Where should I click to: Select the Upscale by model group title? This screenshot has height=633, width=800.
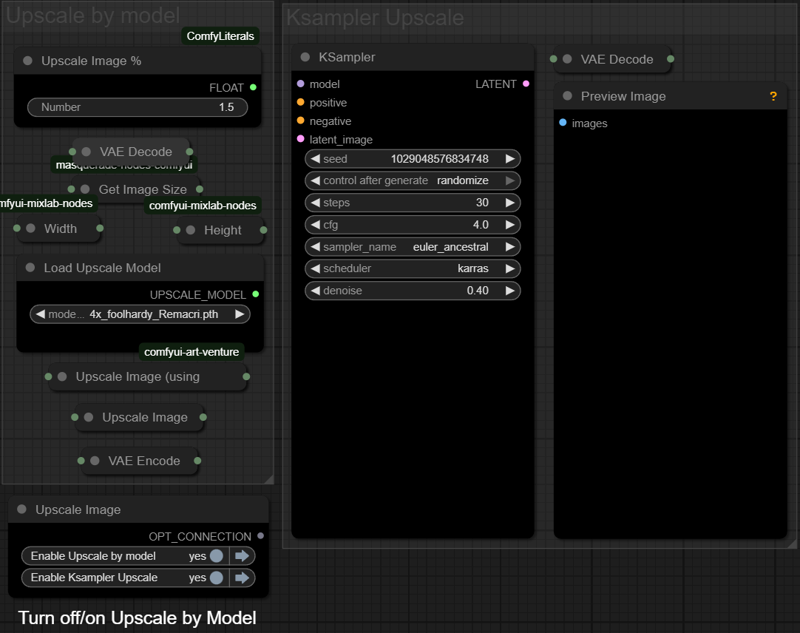tap(93, 15)
